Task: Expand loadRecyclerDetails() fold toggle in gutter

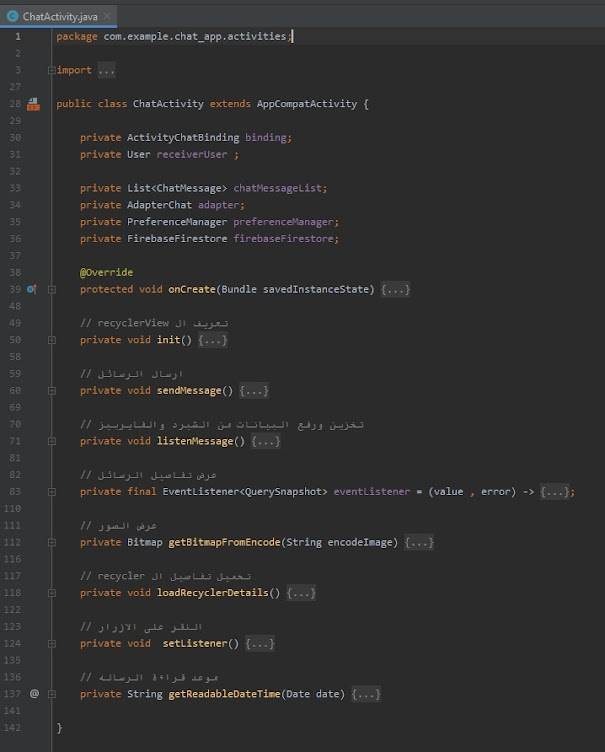Action: point(51,592)
